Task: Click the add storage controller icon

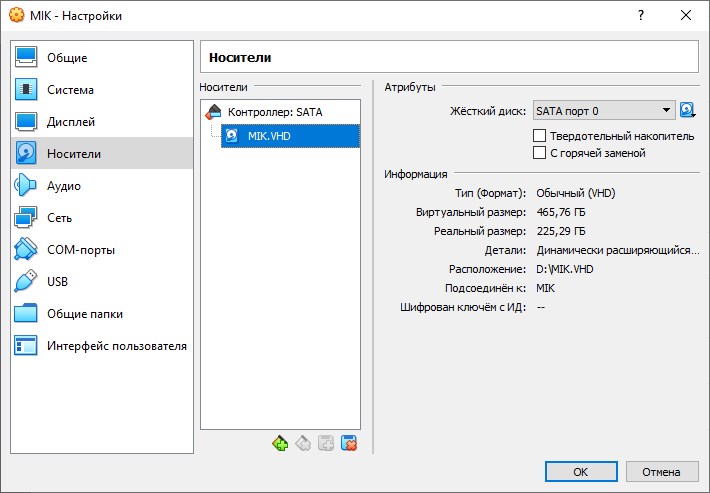Action: (280, 443)
